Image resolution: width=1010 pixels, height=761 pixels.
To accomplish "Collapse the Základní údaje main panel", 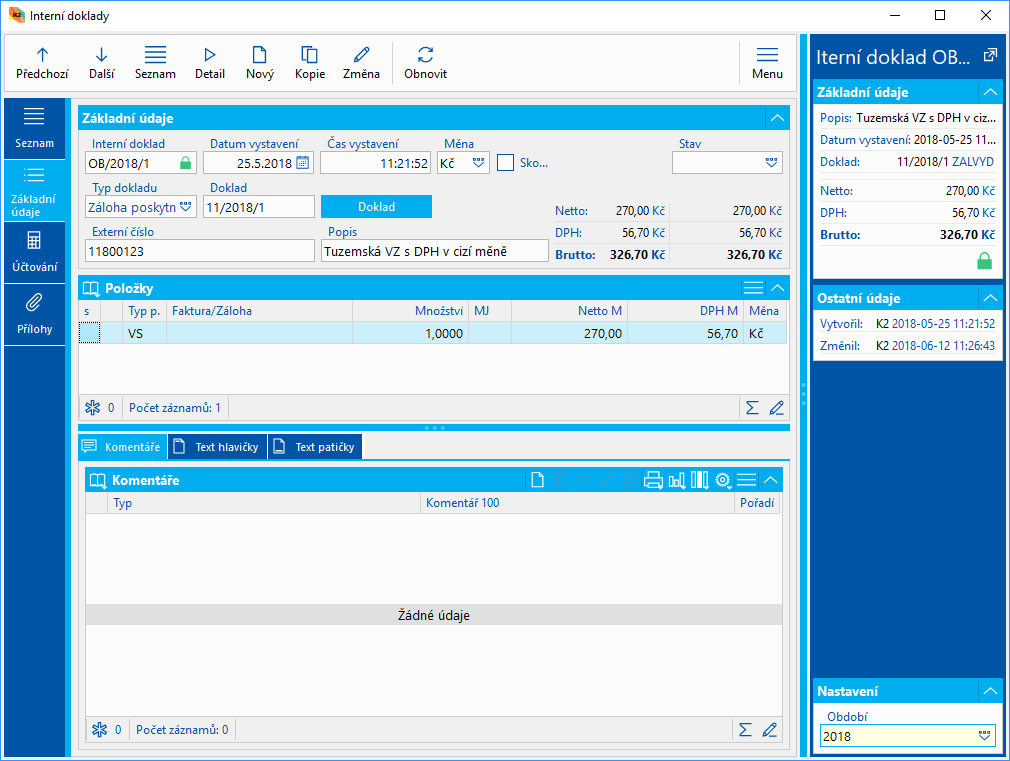I will click(x=777, y=118).
